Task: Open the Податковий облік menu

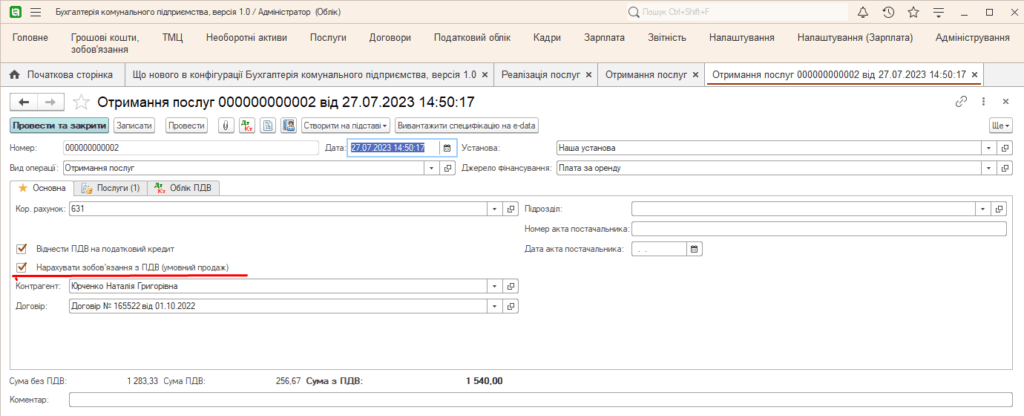Action: click(x=472, y=37)
